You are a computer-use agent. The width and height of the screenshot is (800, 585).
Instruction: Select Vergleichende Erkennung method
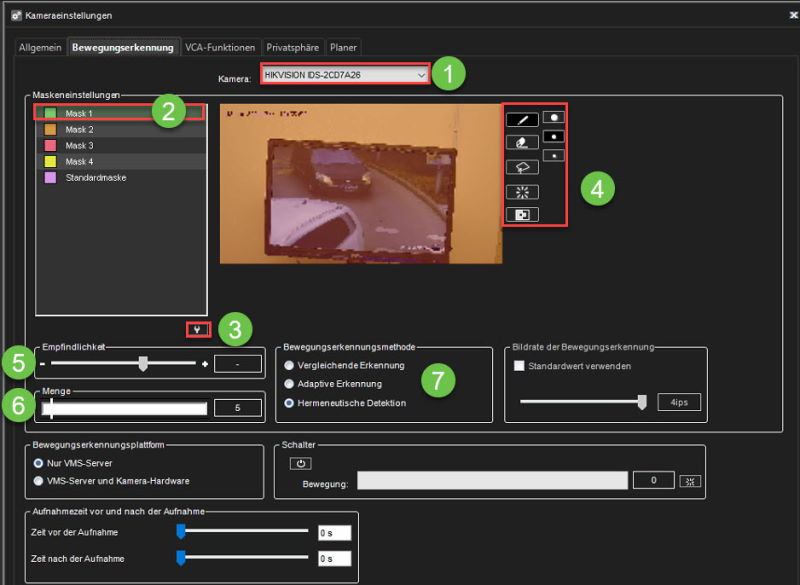(290, 365)
